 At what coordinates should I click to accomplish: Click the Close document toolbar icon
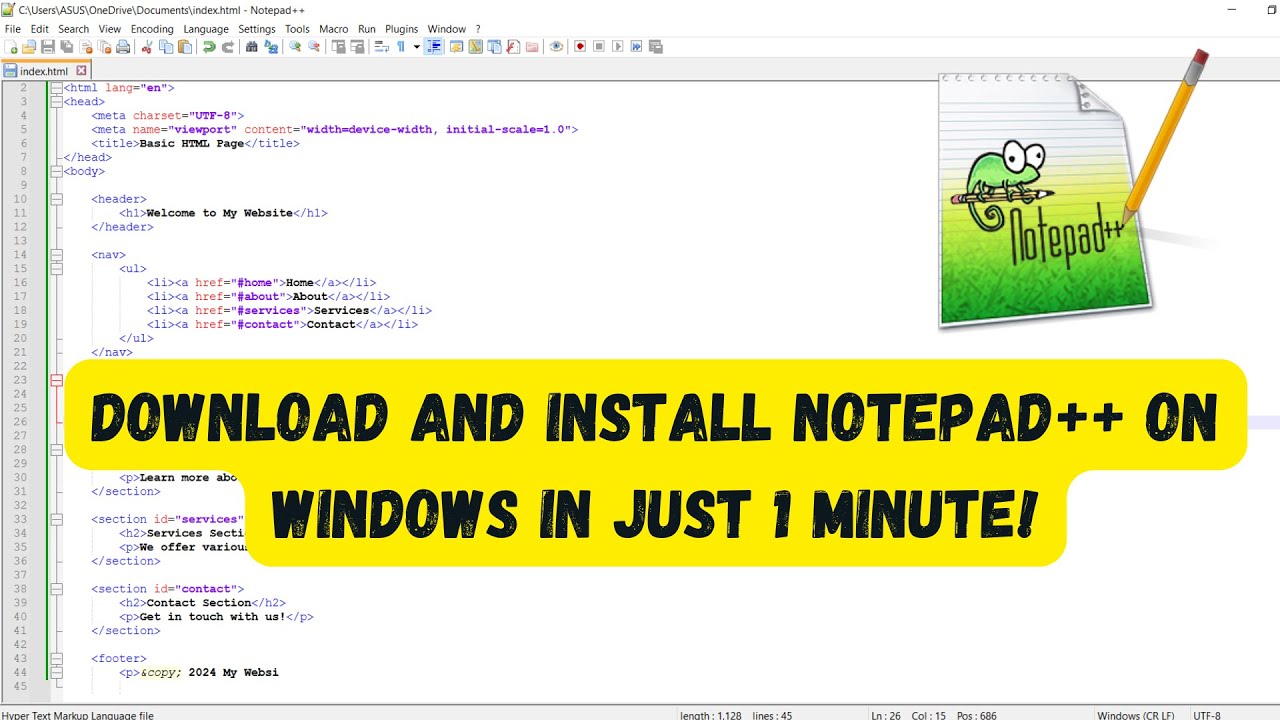(x=85, y=46)
